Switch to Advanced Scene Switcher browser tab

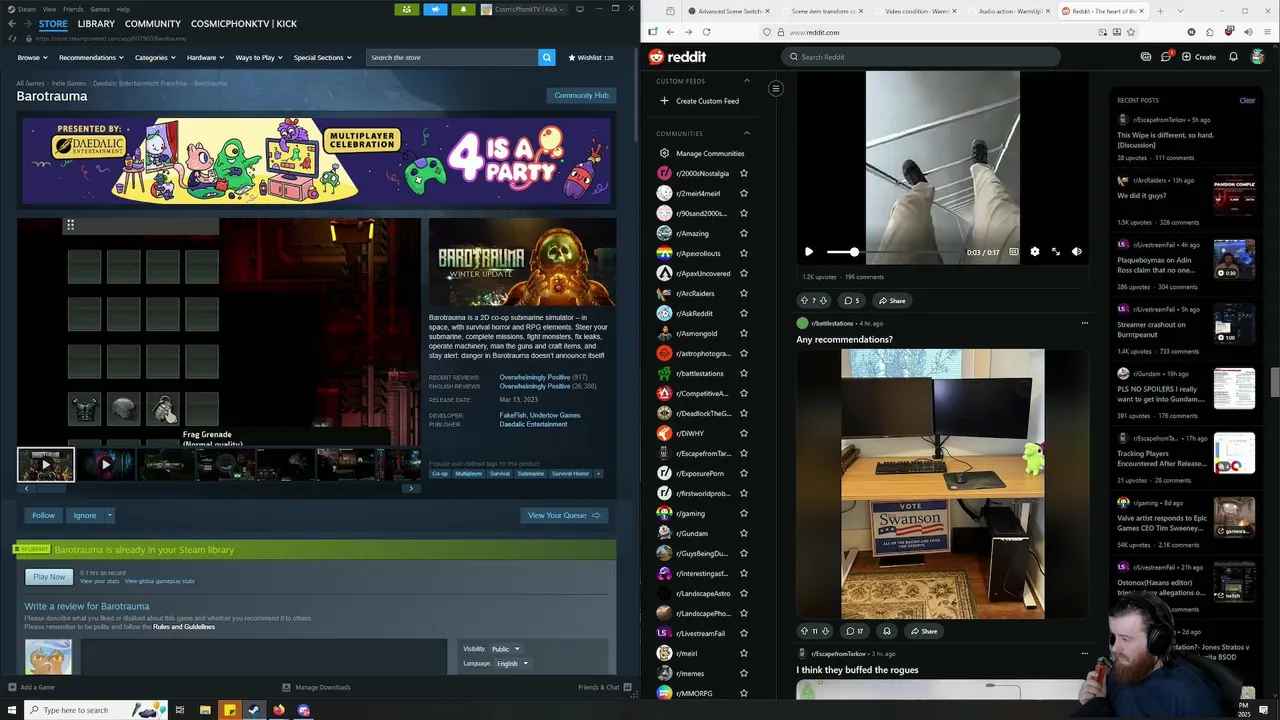point(729,11)
